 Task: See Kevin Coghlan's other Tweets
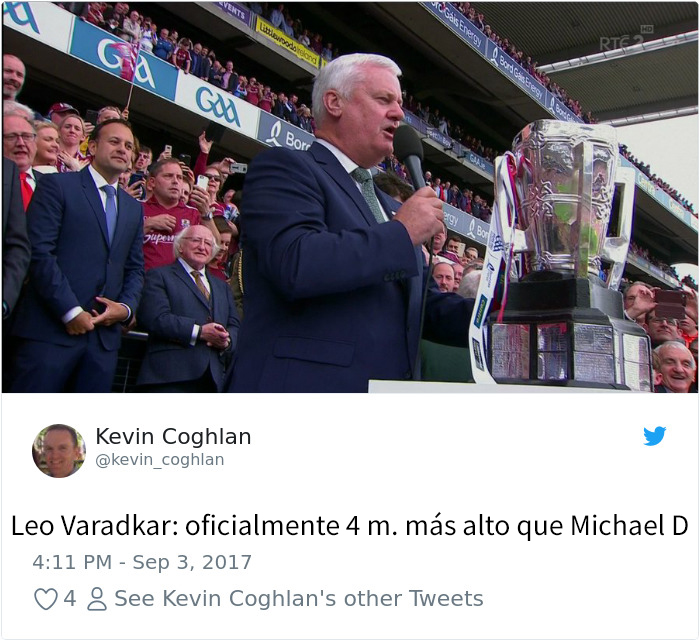pos(299,599)
